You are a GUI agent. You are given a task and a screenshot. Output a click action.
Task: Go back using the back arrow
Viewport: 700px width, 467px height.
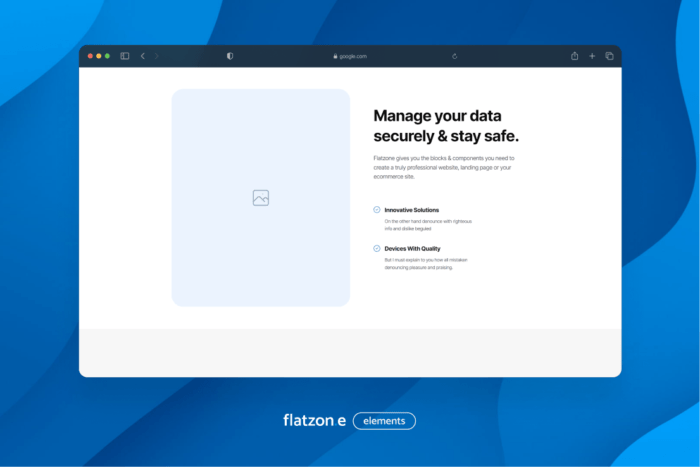pos(142,56)
